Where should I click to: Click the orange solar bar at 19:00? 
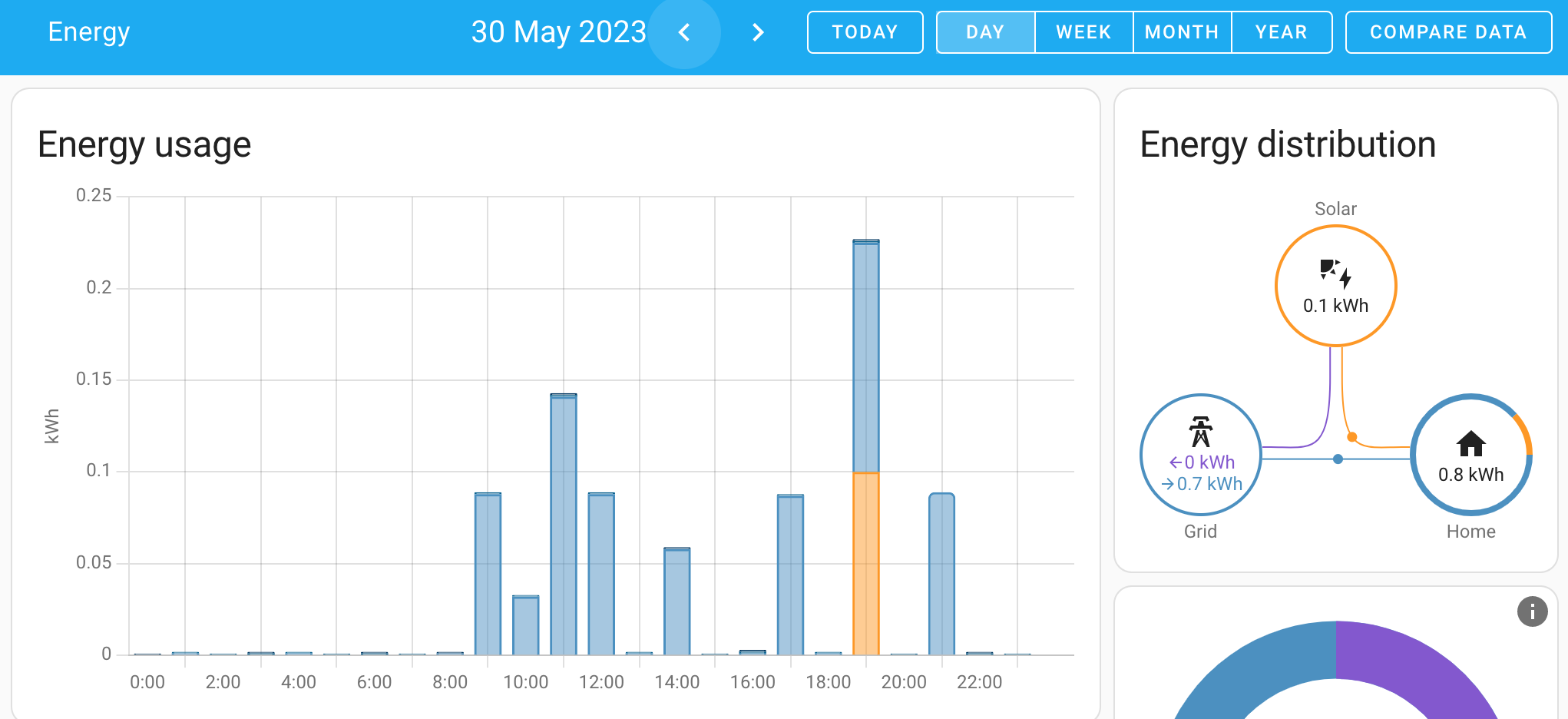[x=866, y=565]
